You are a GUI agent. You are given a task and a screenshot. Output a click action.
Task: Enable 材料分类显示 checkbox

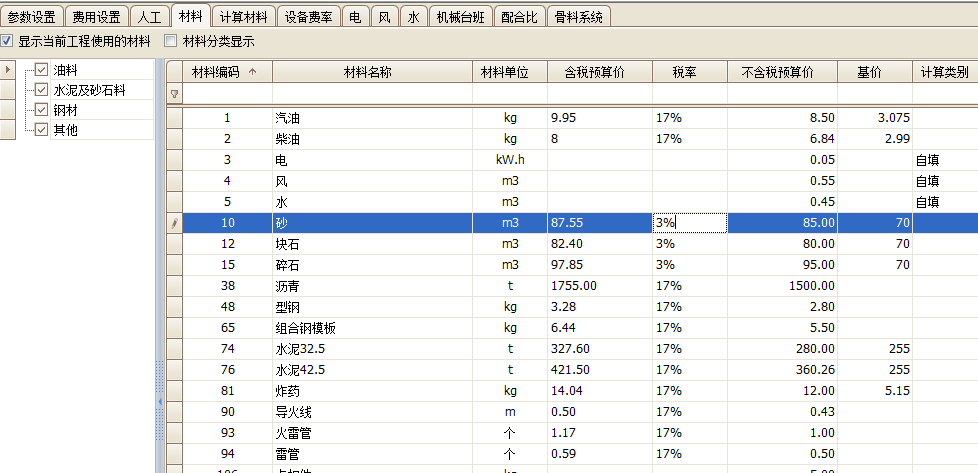(170, 42)
